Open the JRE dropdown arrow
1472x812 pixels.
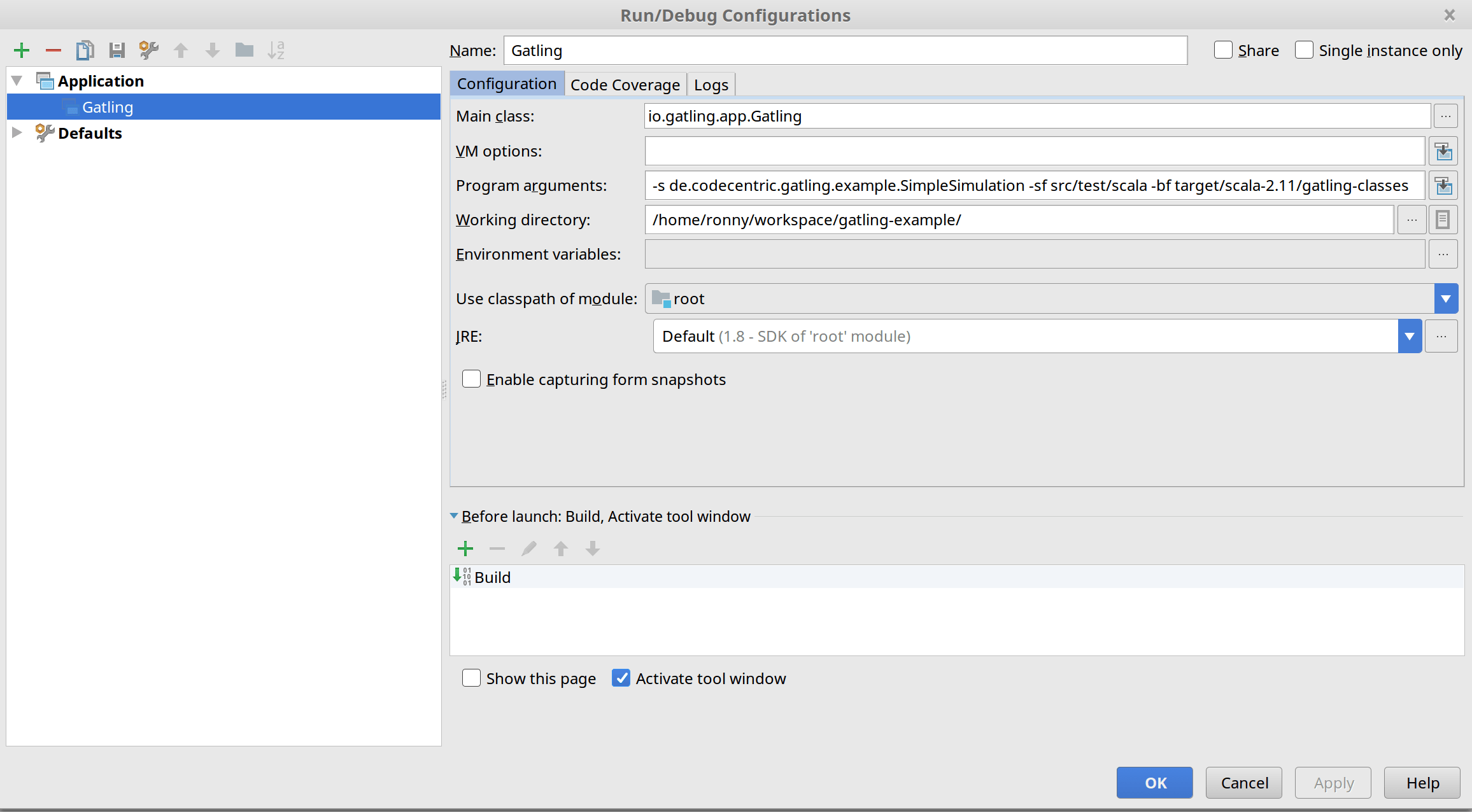pyautogui.click(x=1410, y=337)
